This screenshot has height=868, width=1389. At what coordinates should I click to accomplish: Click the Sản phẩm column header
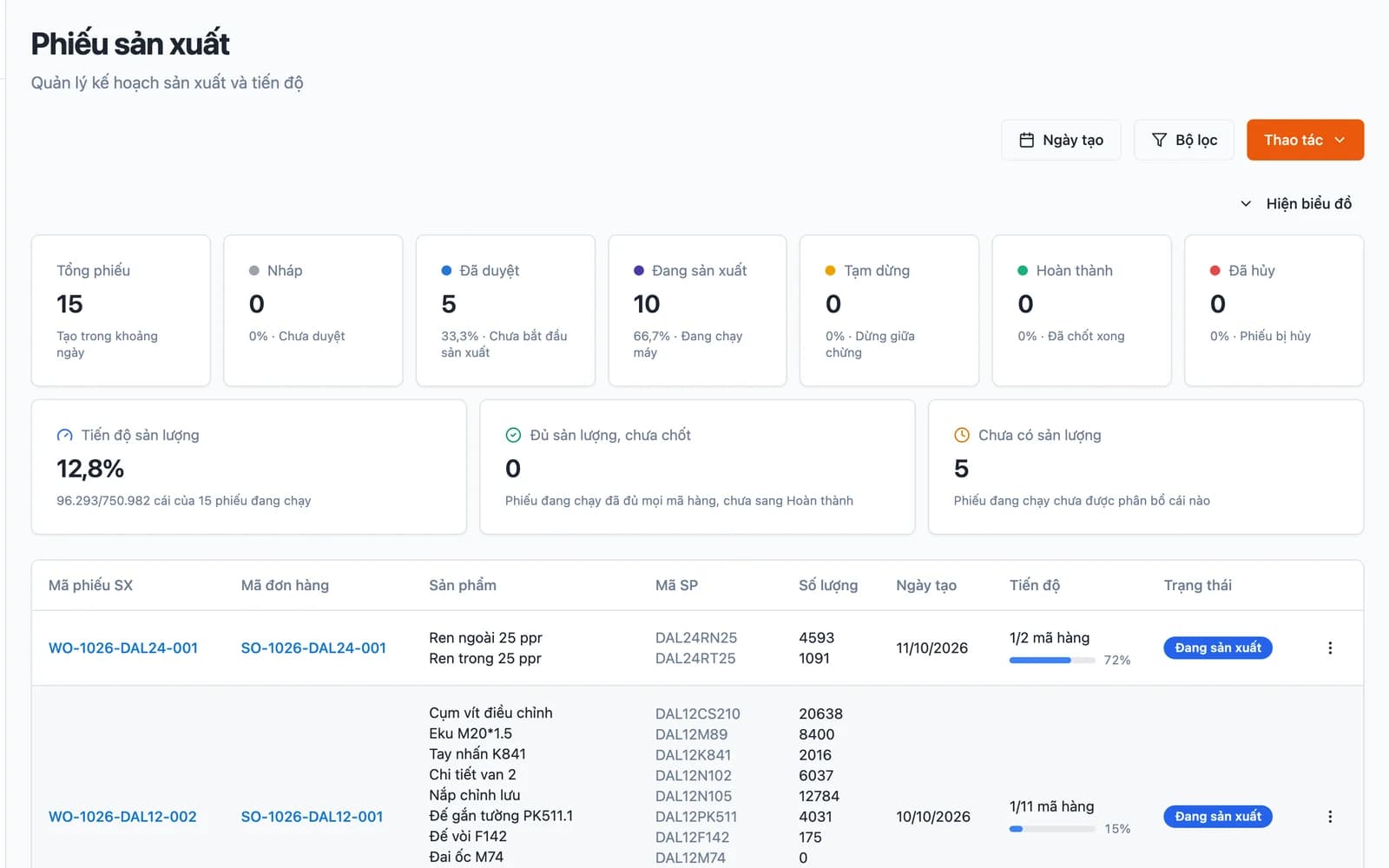(463, 585)
